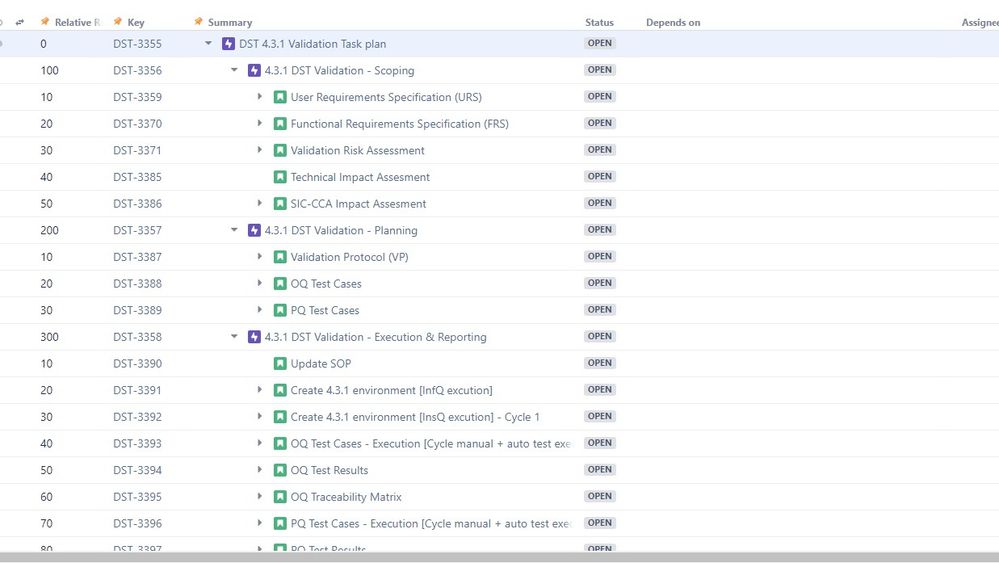Click the Key column header
The height and width of the screenshot is (563, 999).
(x=136, y=22)
